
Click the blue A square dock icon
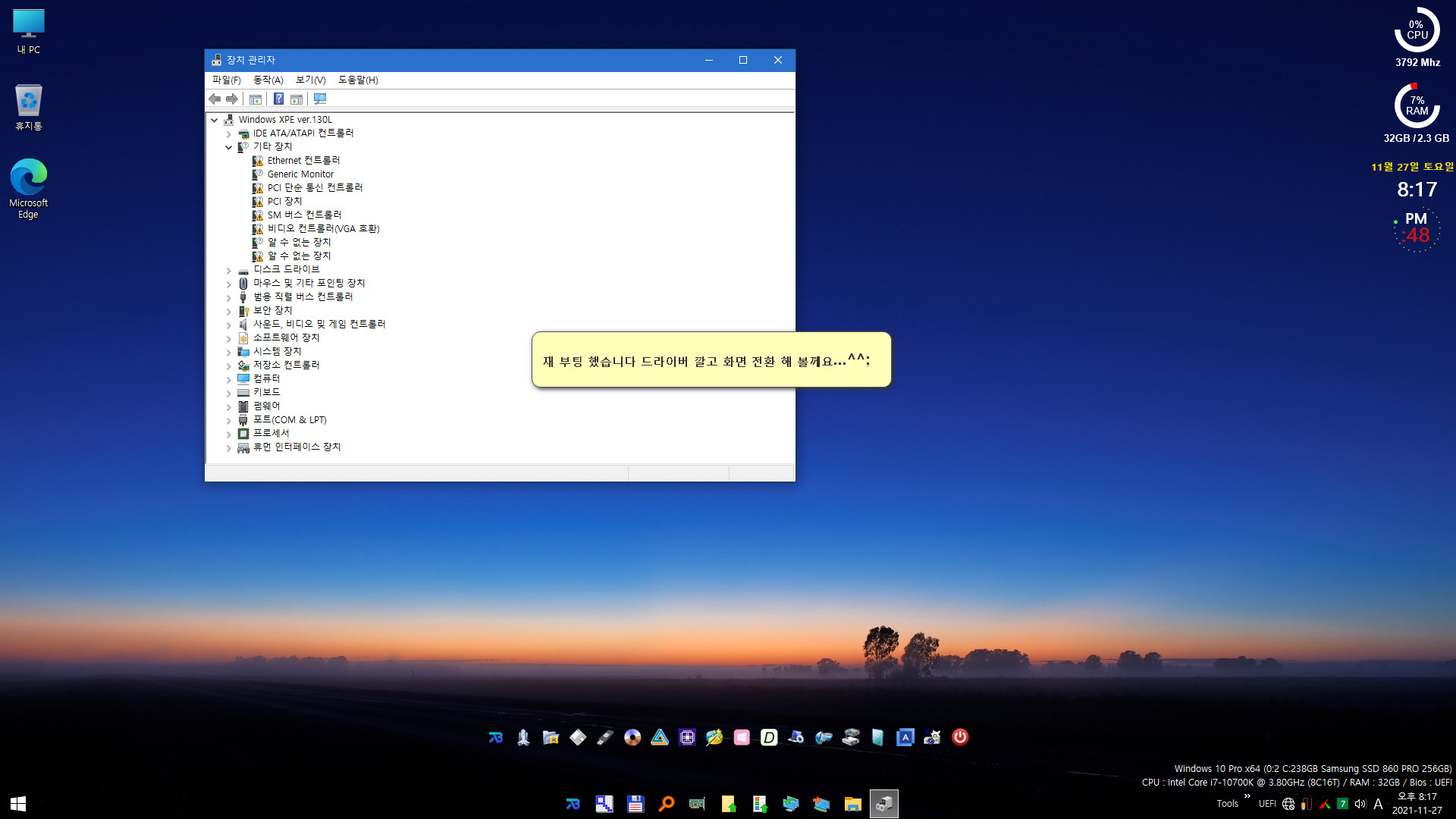coord(905,737)
